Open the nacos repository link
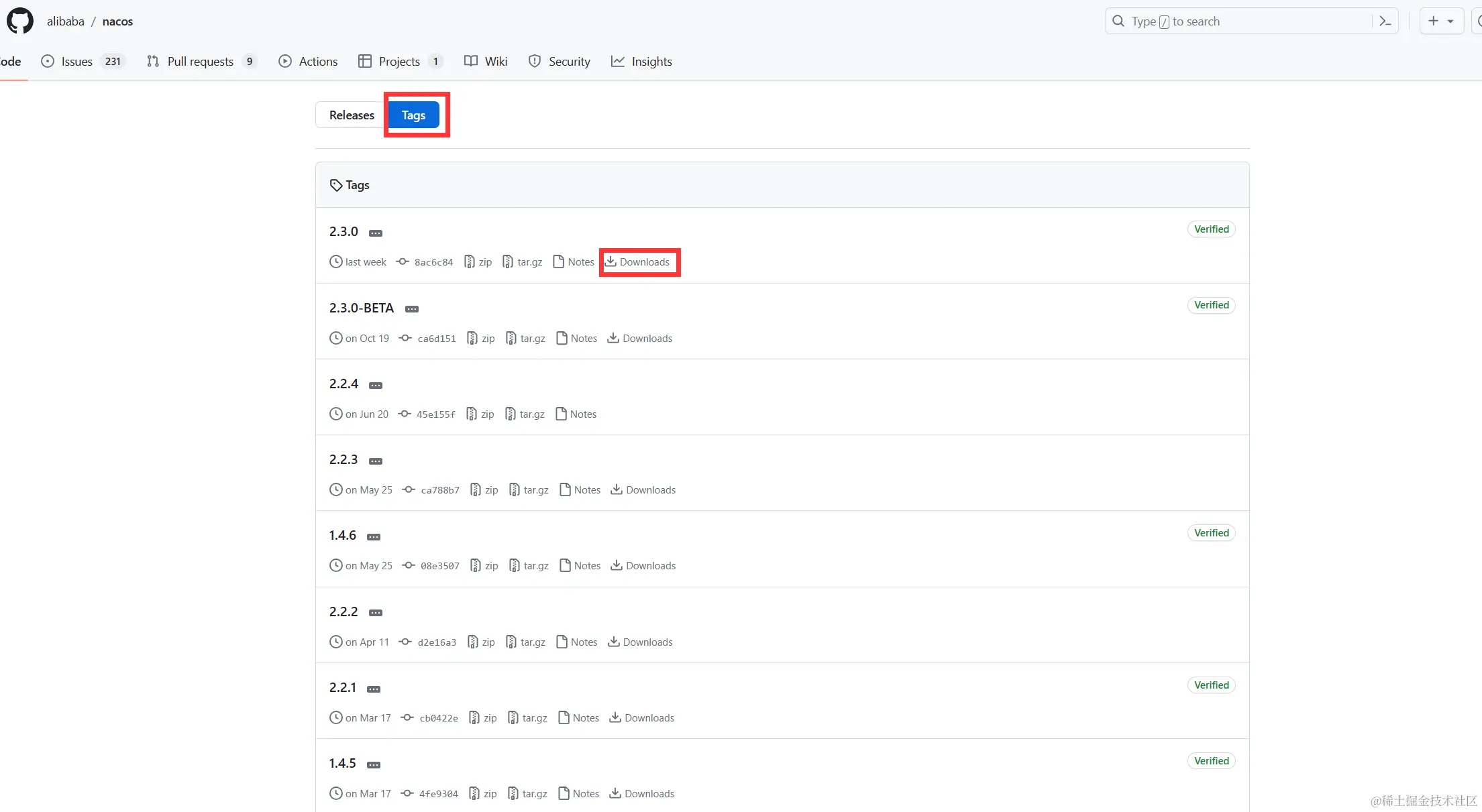 coord(117,21)
